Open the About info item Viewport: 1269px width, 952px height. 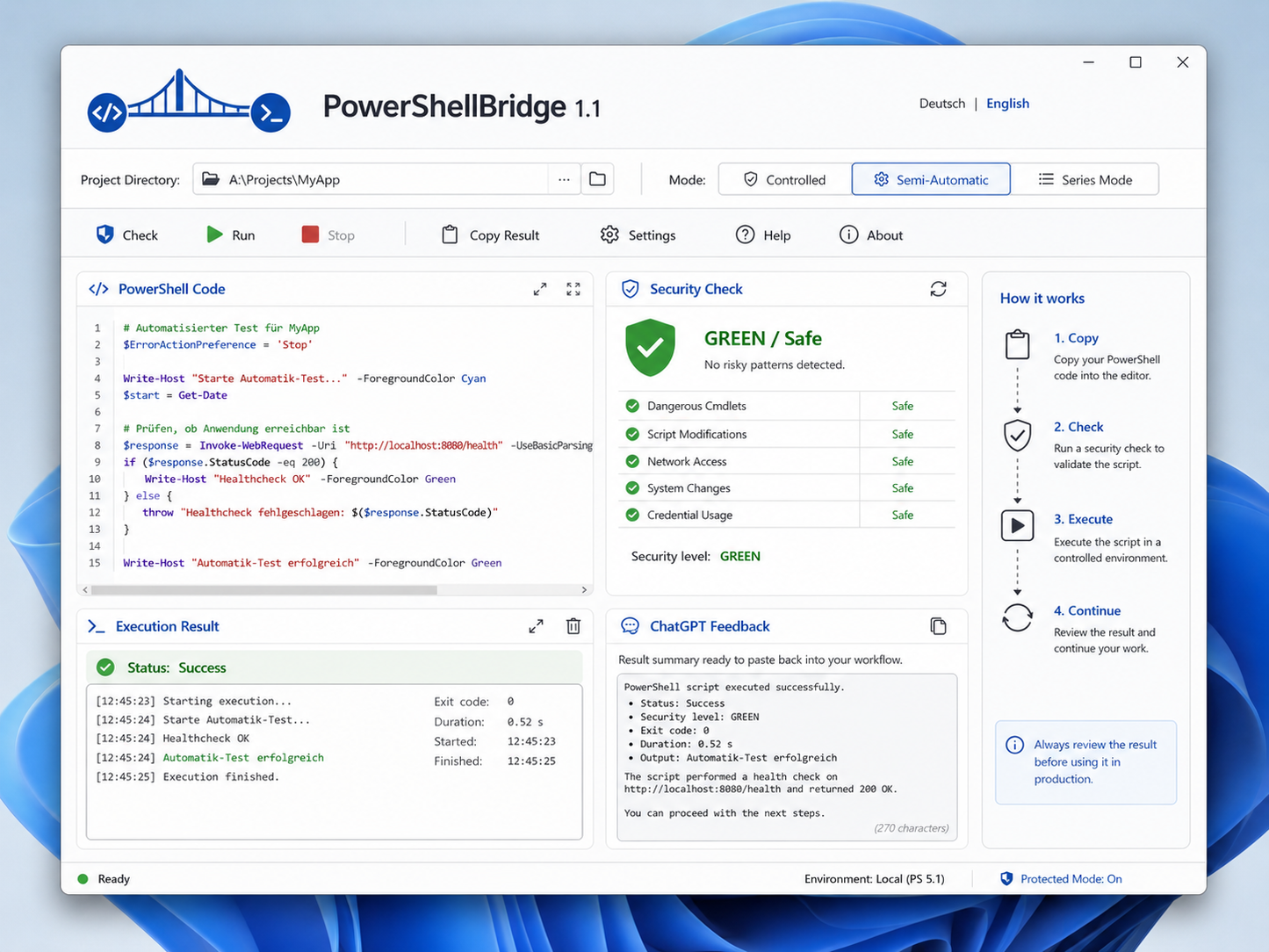tap(871, 234)
